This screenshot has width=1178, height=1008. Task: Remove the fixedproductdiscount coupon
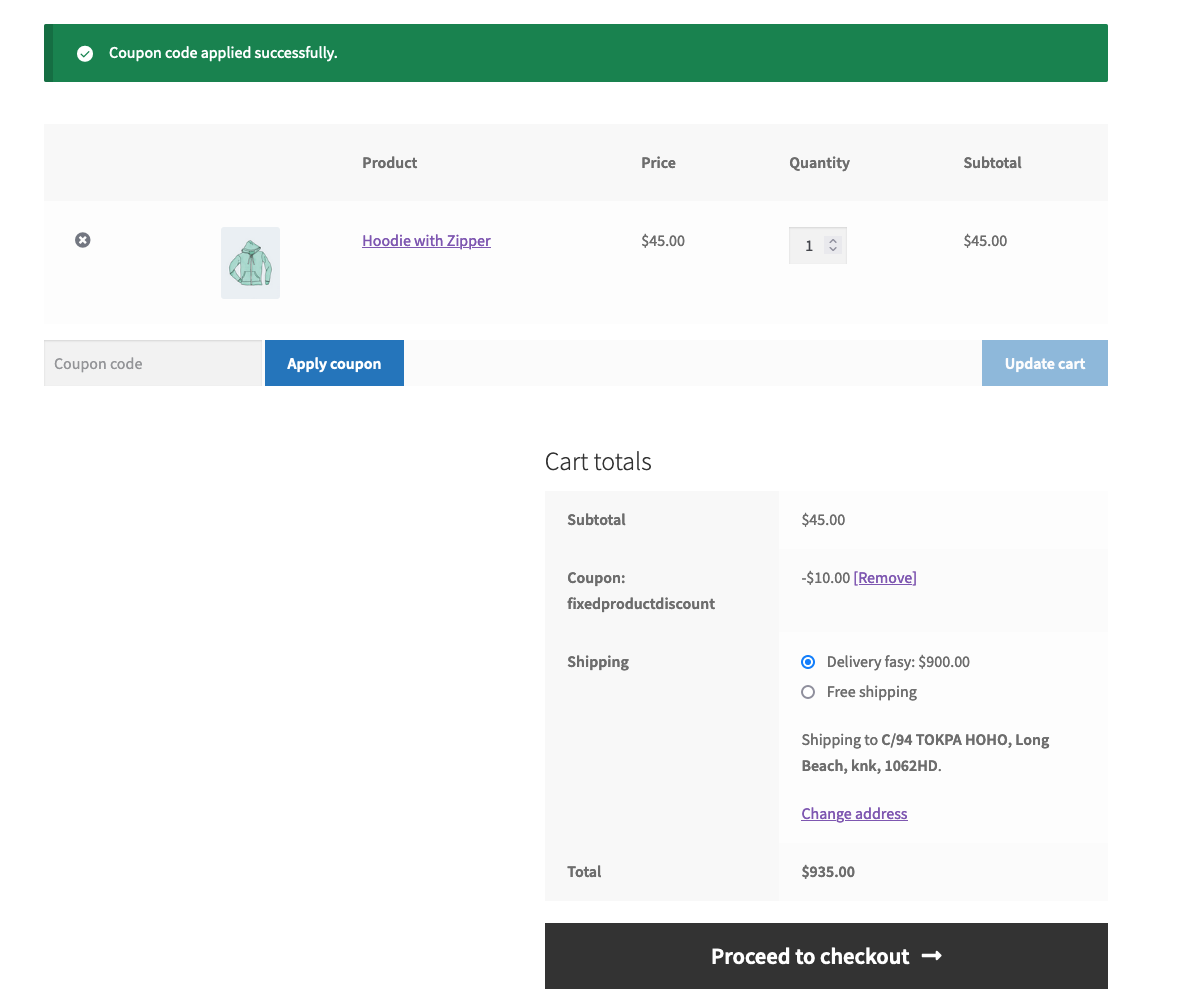pos(885,577)
